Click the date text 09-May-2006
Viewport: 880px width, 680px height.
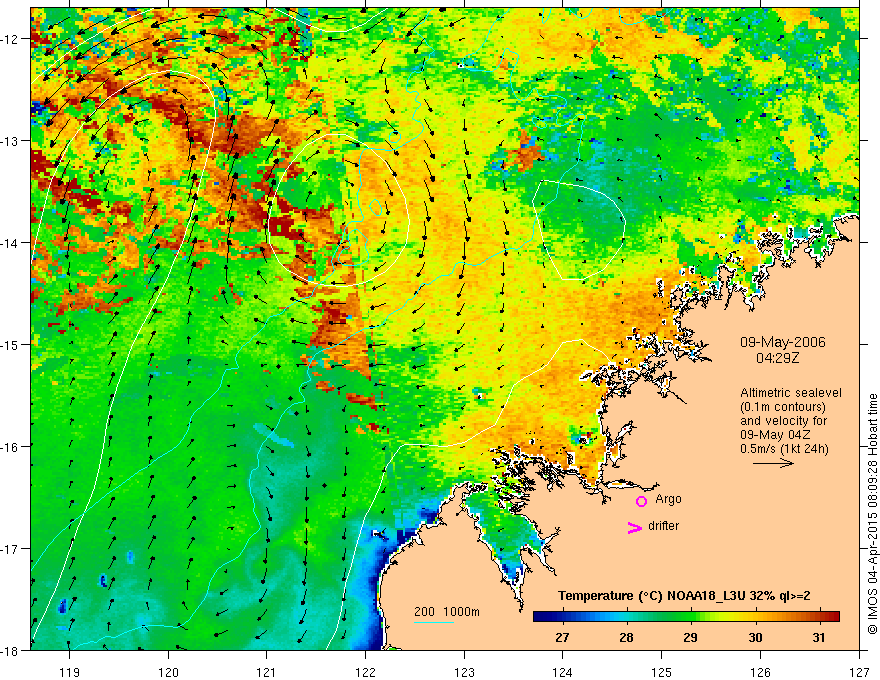click(x=782, y=342)
